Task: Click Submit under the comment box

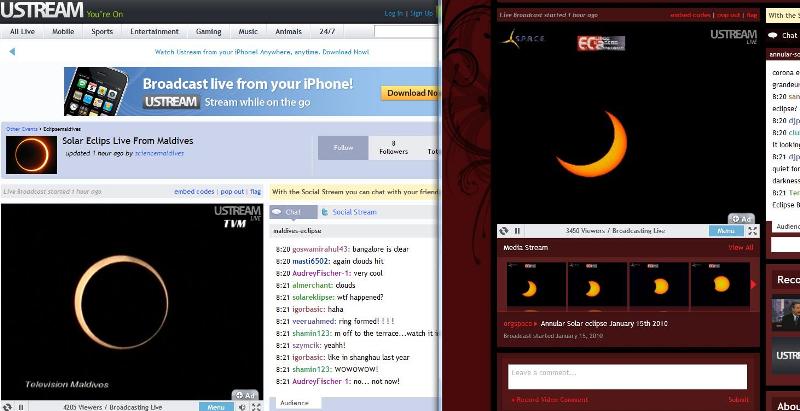Action: pyautogui.click(x=739, y=400)
